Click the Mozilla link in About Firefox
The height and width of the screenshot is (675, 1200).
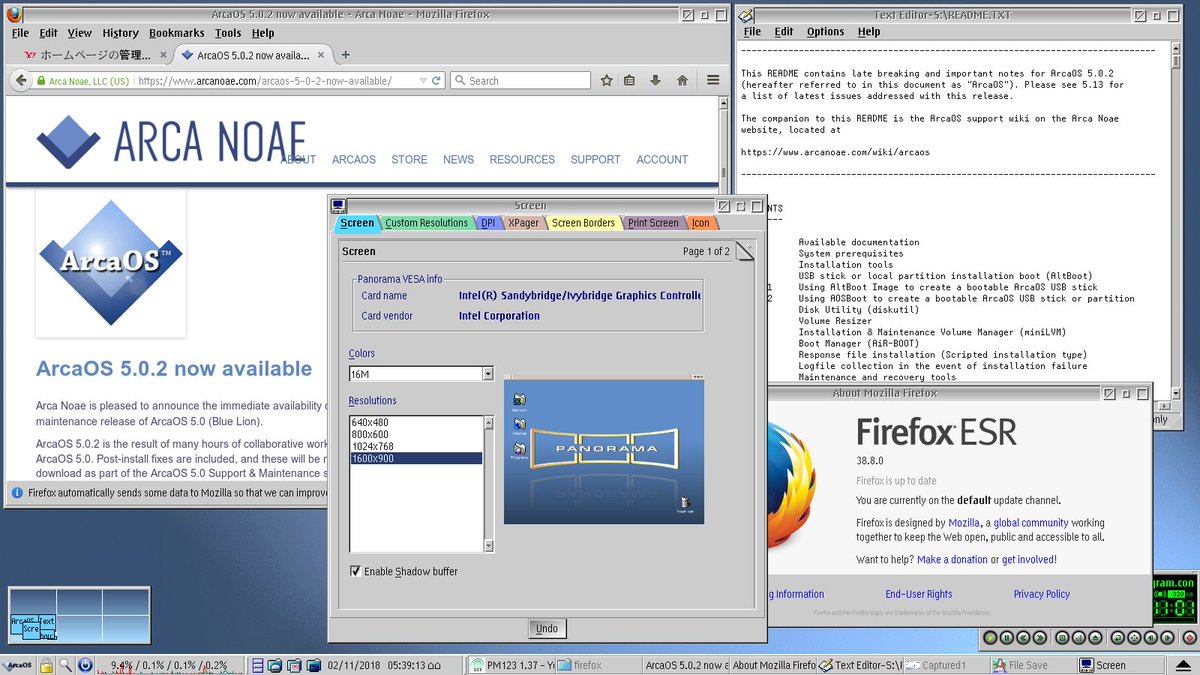click(x=964, y=523)
